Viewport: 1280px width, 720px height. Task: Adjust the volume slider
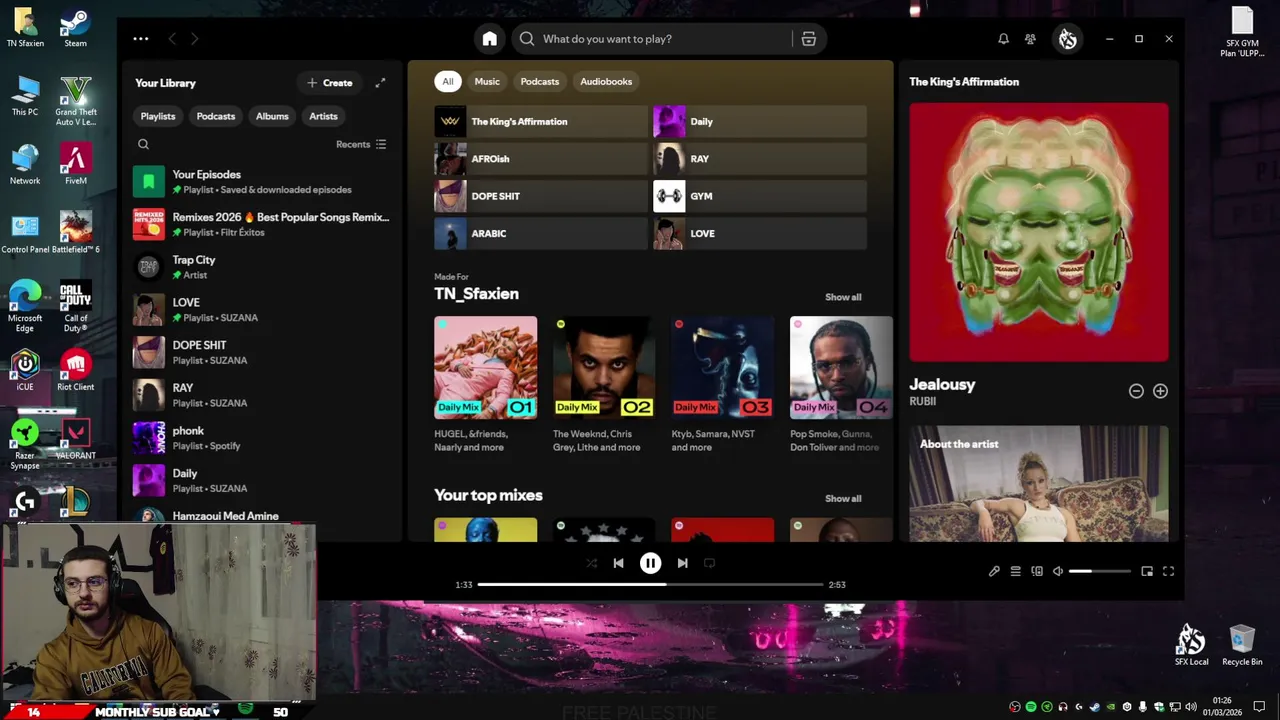pos(1099,571)
